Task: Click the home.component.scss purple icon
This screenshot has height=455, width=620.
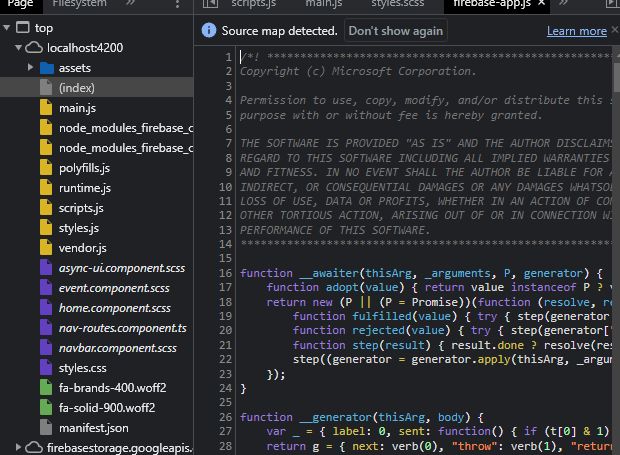Action: pyautogui.click(x=46, y=308)
